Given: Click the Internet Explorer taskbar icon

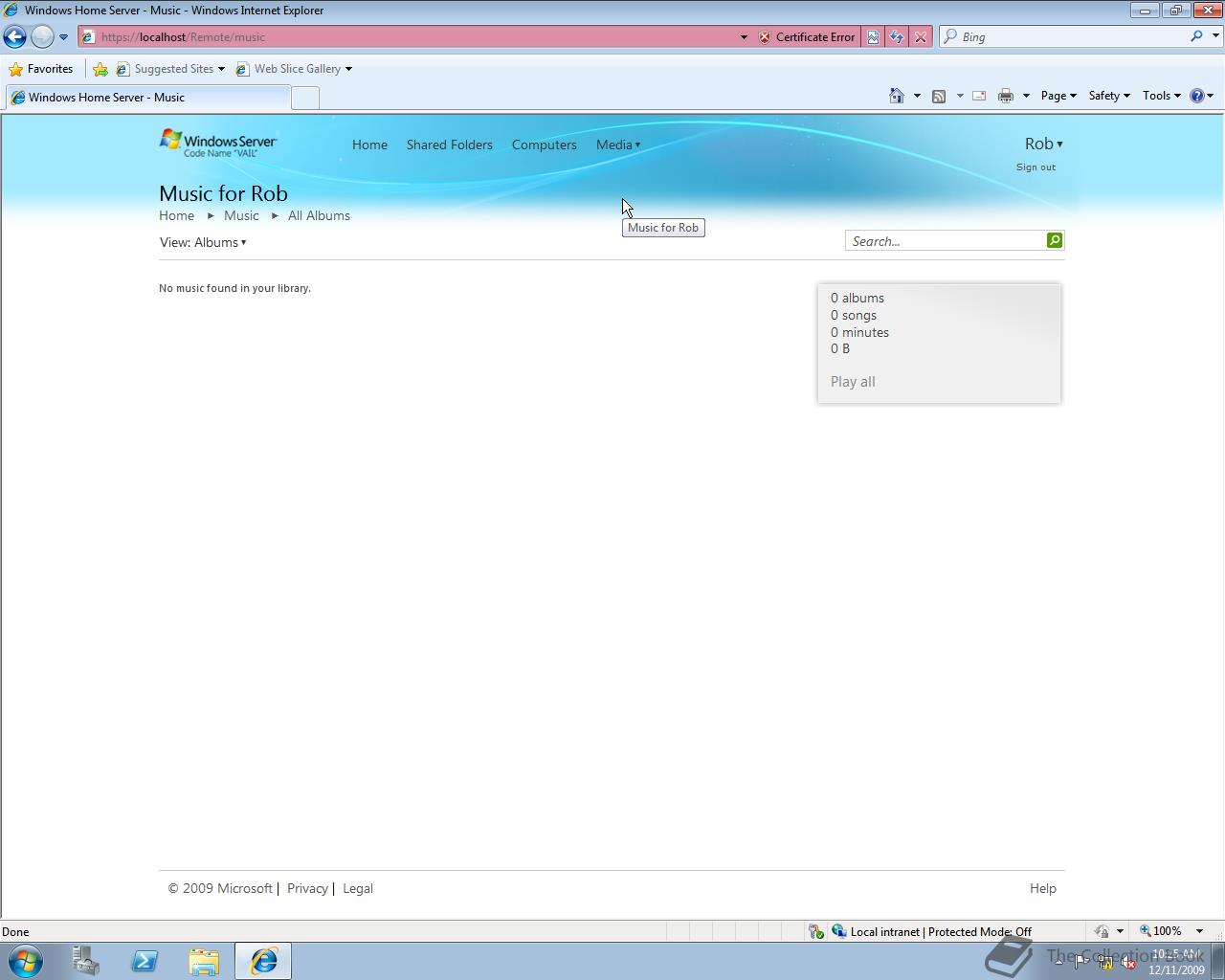Looking at the screenshot, I should tap(263, 961).
